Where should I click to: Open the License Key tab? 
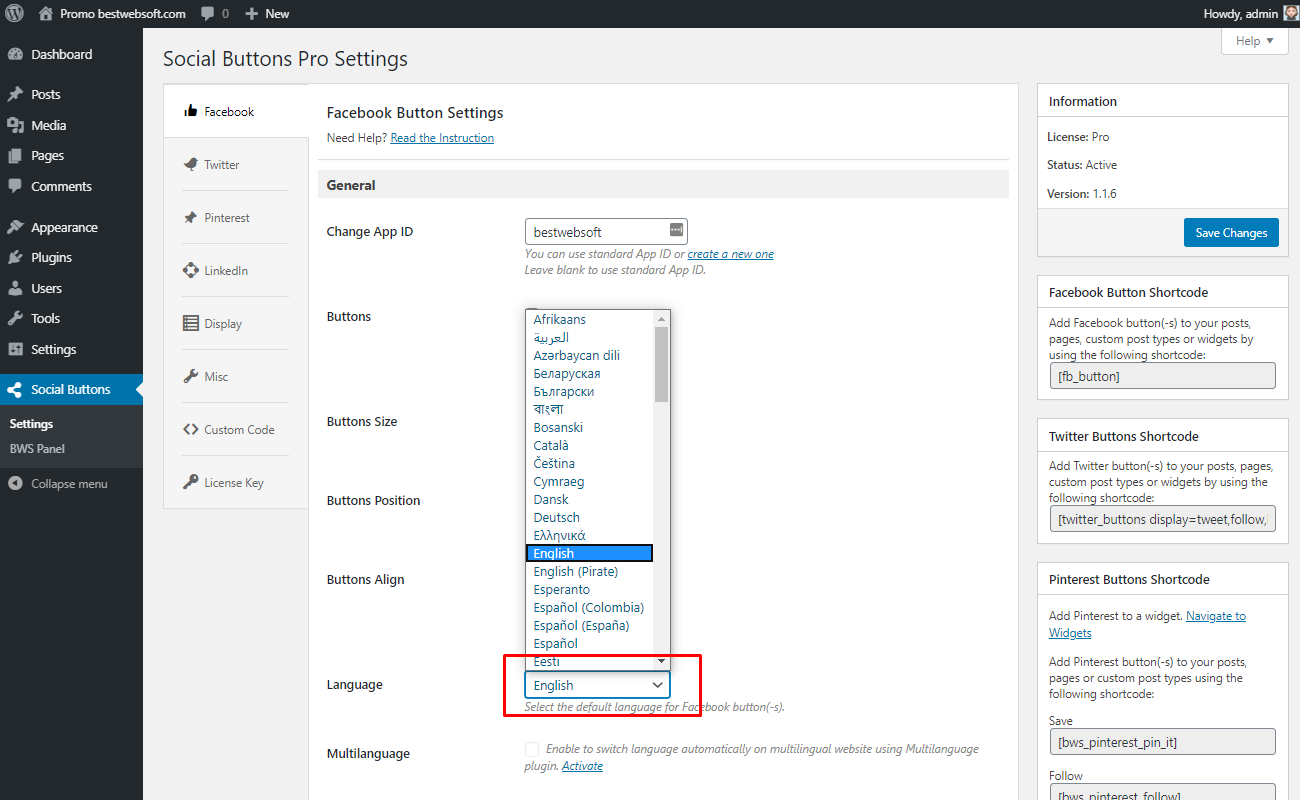click(x=236, y=483)
